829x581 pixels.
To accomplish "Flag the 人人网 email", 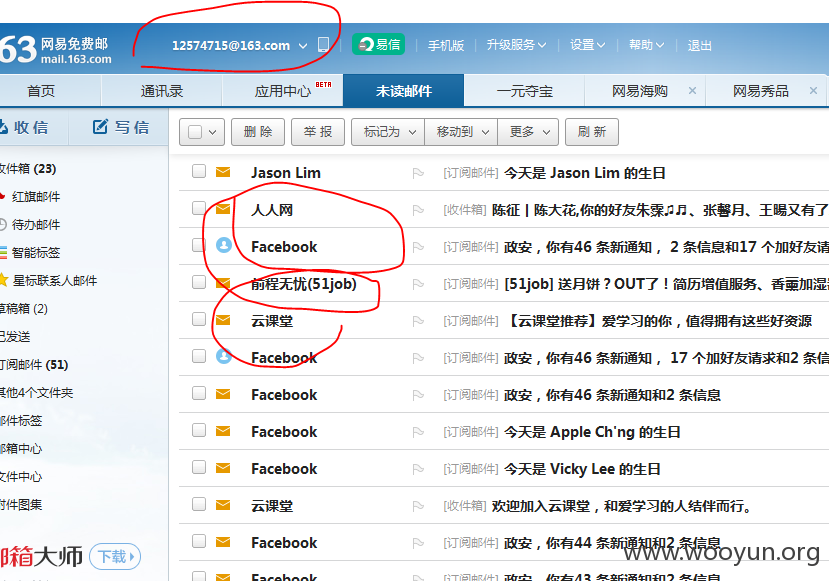I will 418,210.
